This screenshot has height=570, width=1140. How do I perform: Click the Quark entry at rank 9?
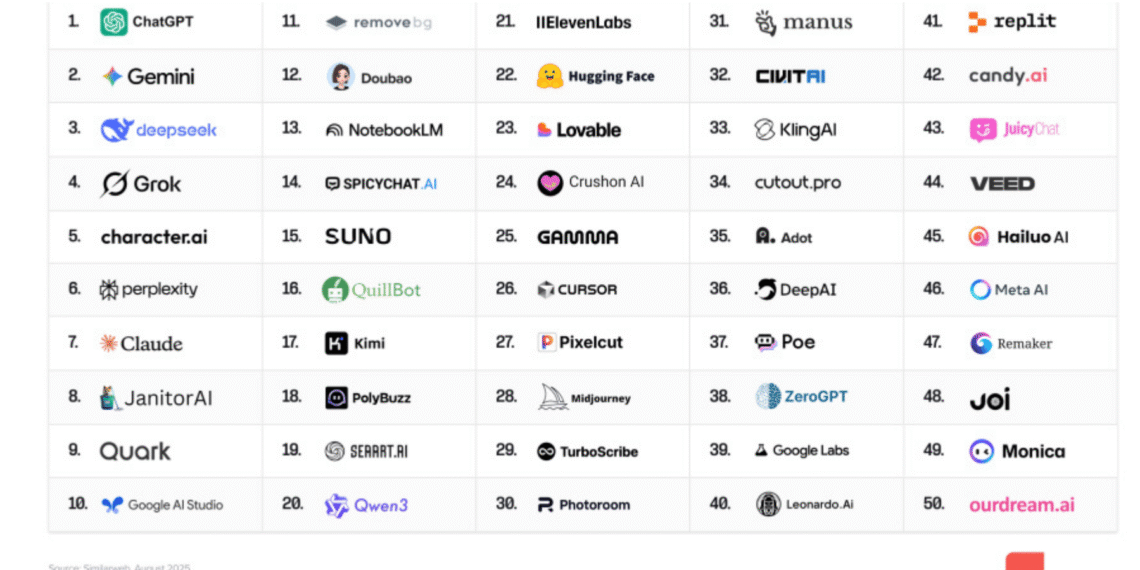pyautogui.click(x=135, y=451)
